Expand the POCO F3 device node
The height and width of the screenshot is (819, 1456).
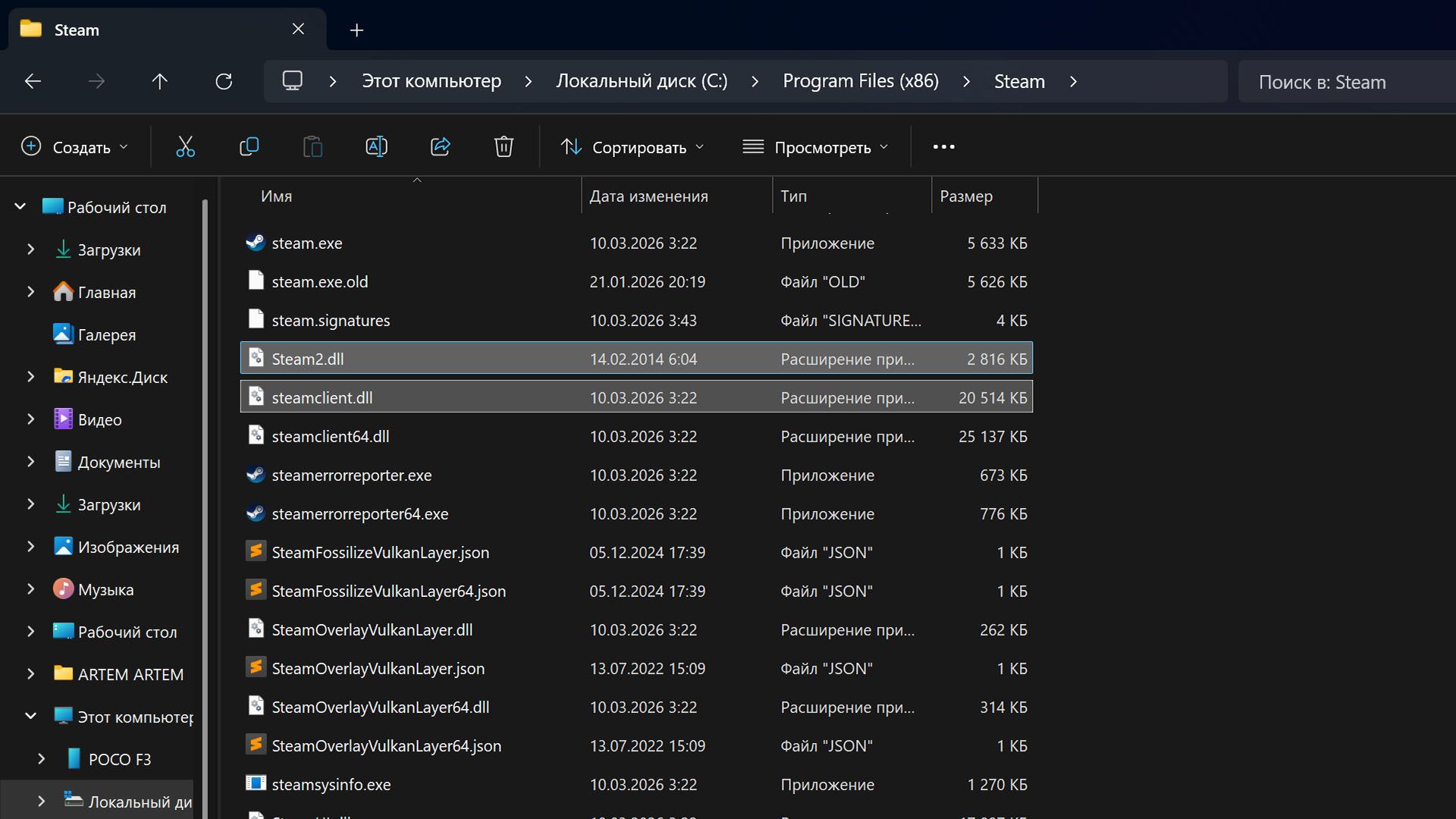tap(41, 758)
